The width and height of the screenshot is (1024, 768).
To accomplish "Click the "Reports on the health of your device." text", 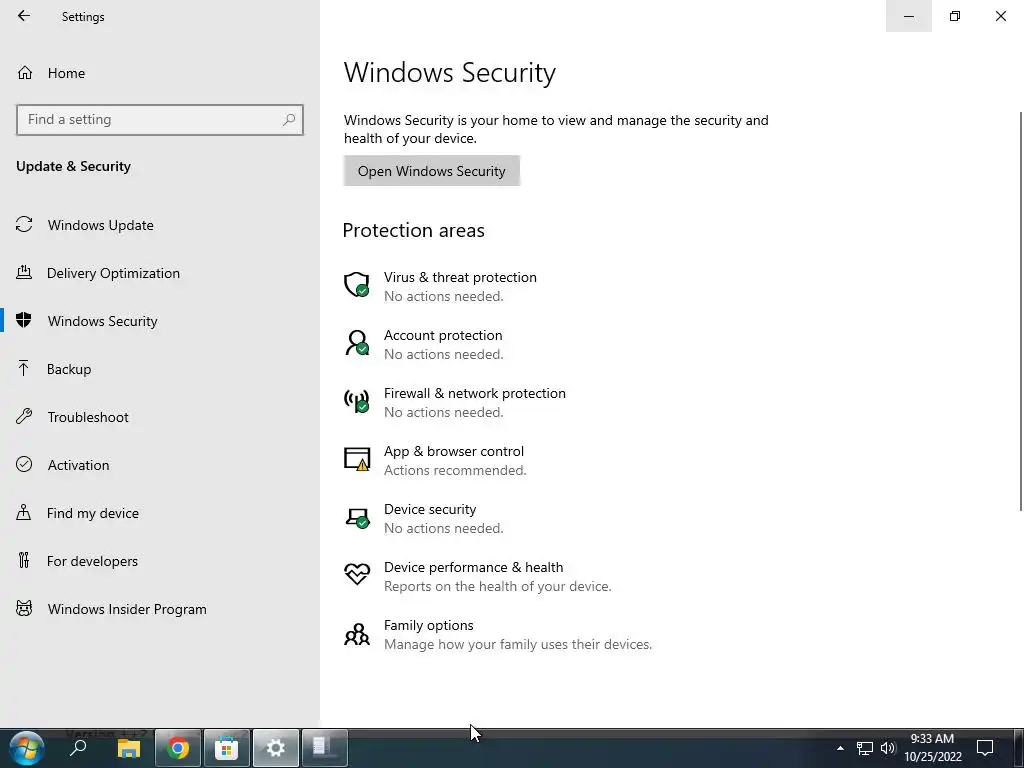I will 498,586.
